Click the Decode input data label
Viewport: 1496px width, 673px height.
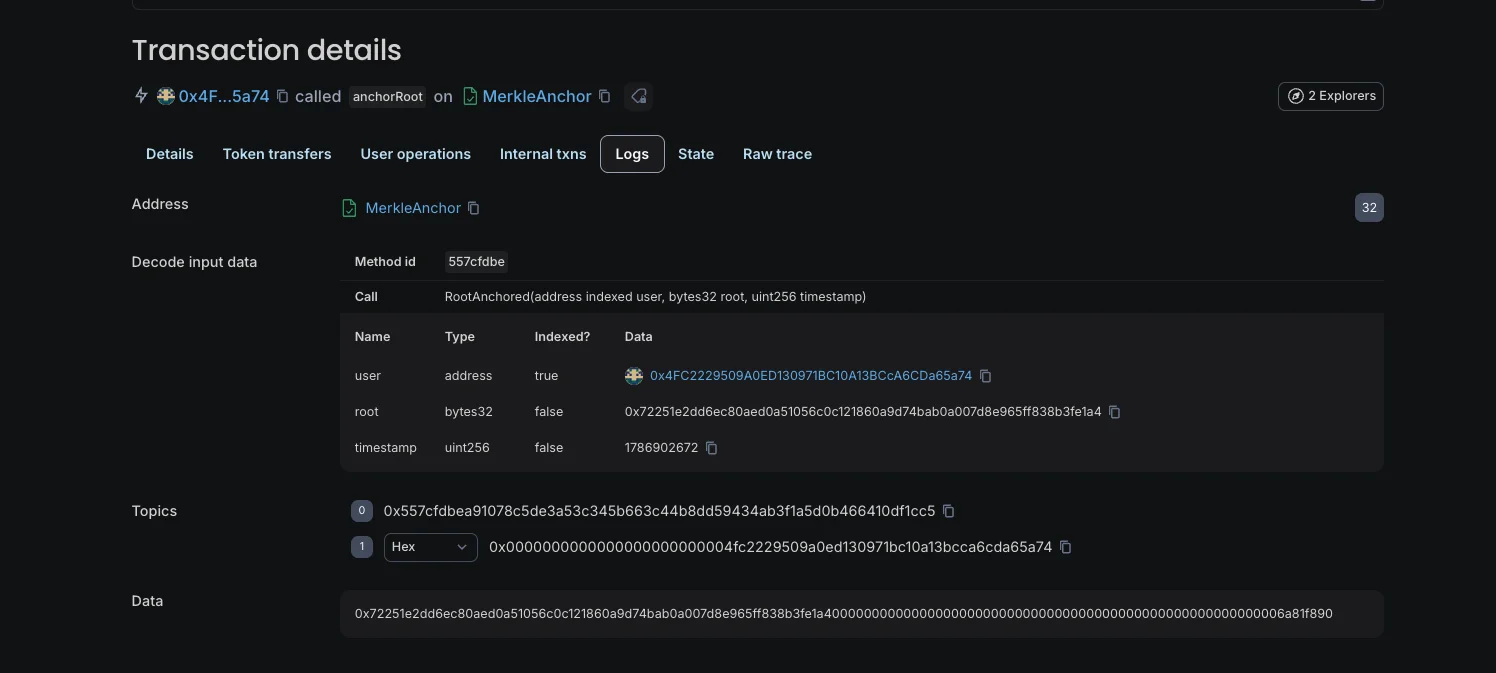[x=194, y=262]
